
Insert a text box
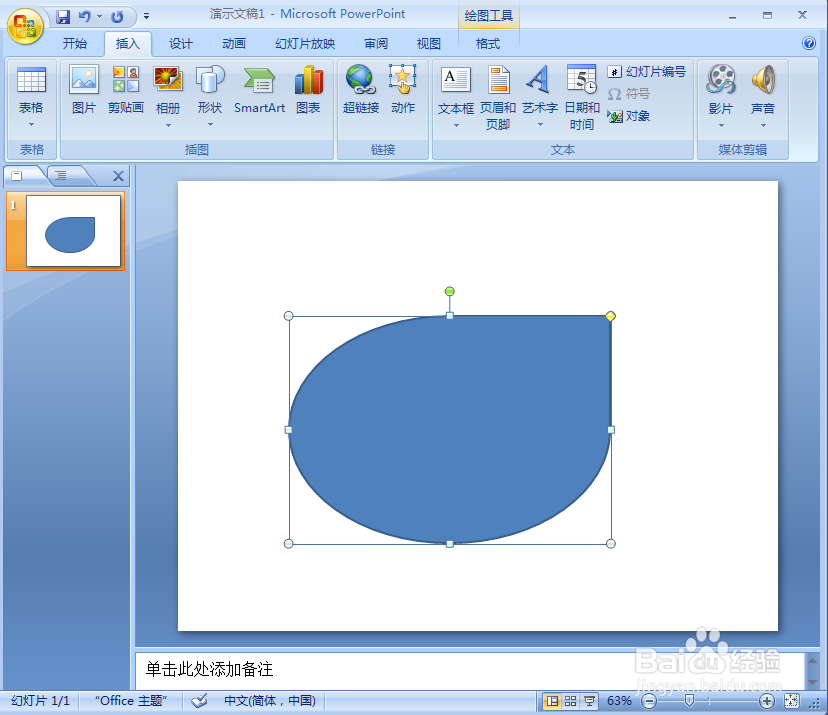456,90
